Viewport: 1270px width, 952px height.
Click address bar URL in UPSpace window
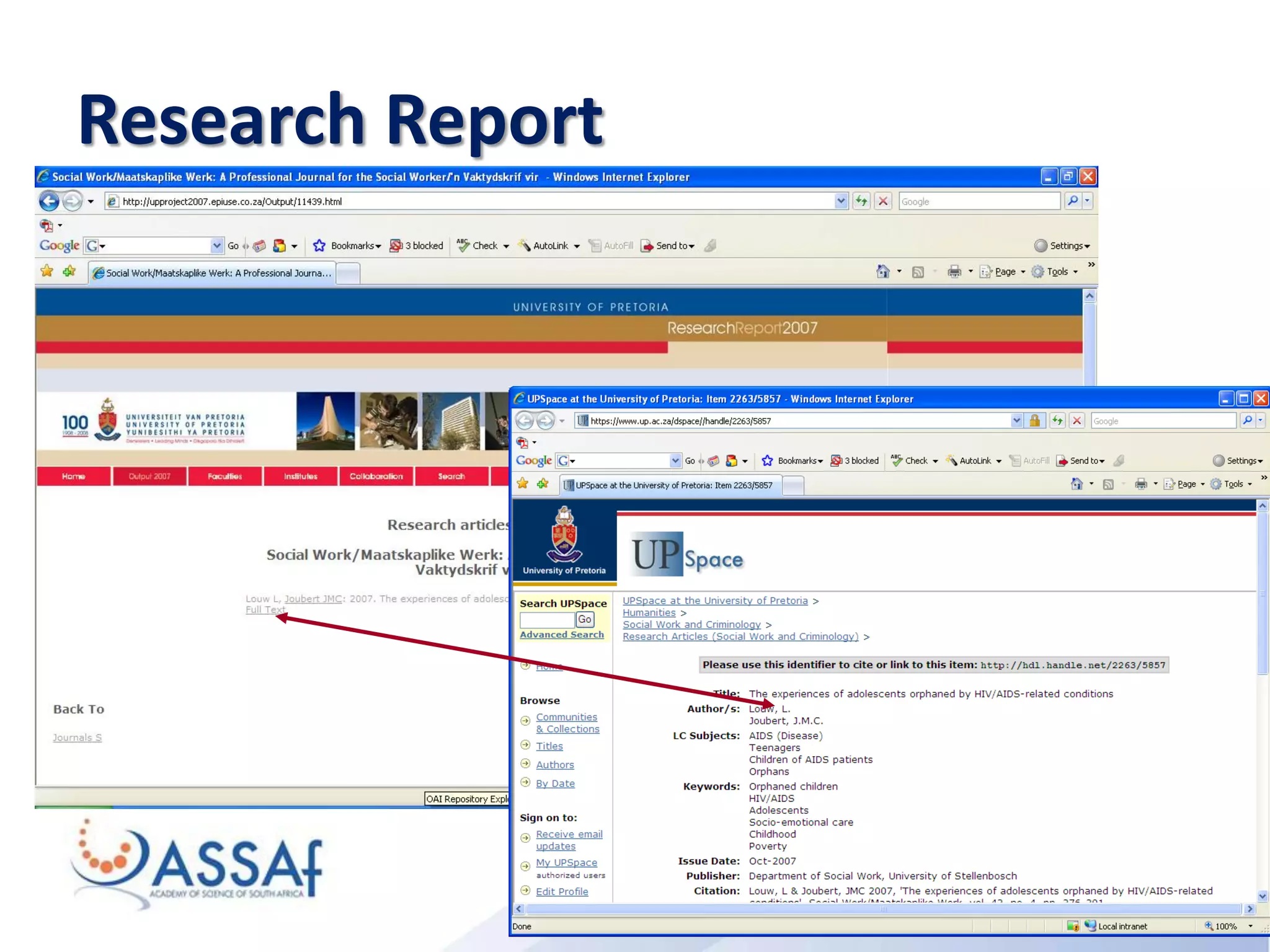(680, 421)
